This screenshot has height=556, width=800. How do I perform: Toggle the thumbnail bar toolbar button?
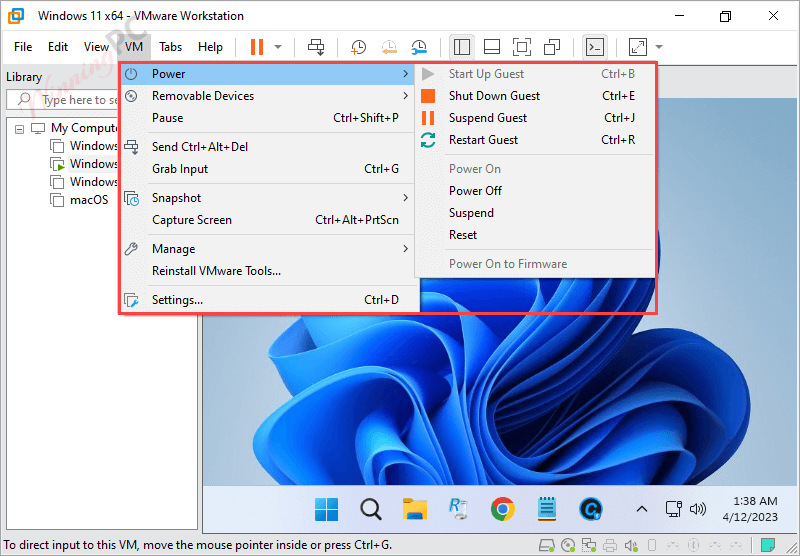[x=492, y=47]
